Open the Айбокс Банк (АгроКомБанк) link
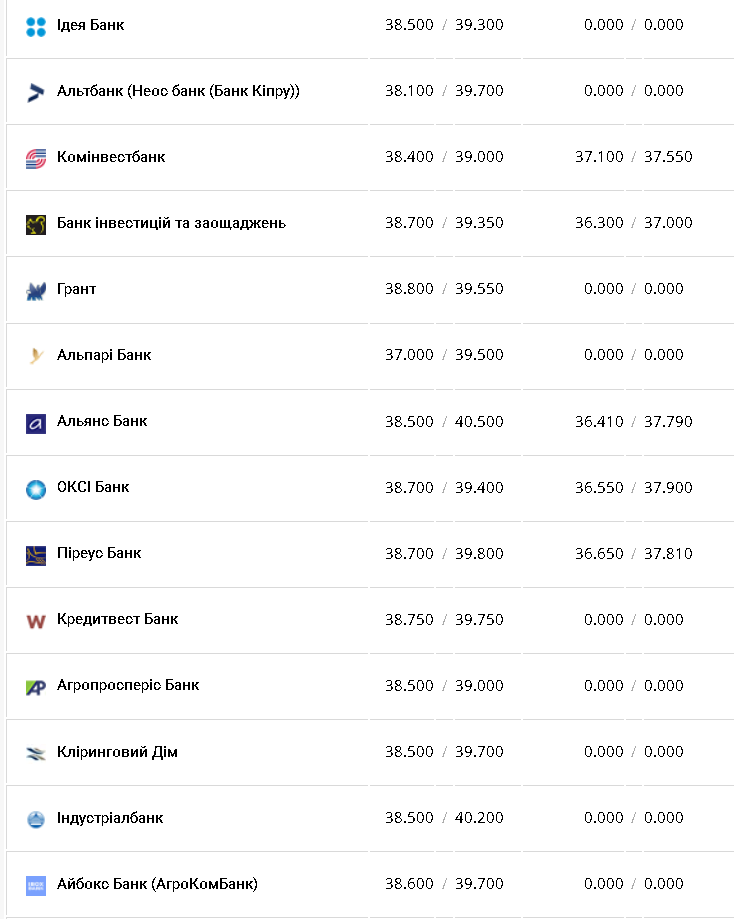 157,884
